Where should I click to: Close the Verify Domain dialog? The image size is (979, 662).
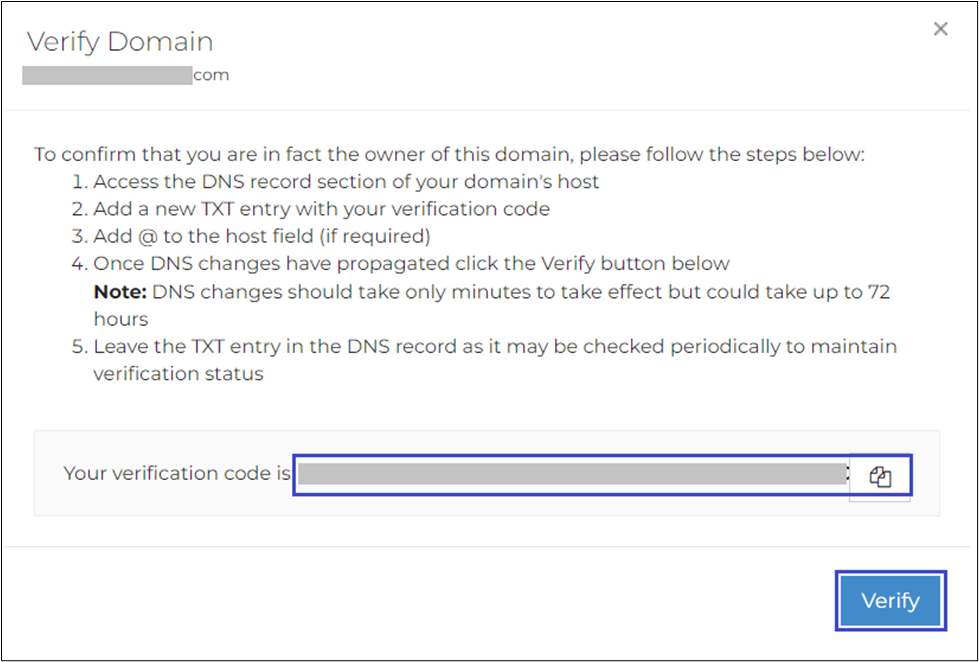point(940,30)
